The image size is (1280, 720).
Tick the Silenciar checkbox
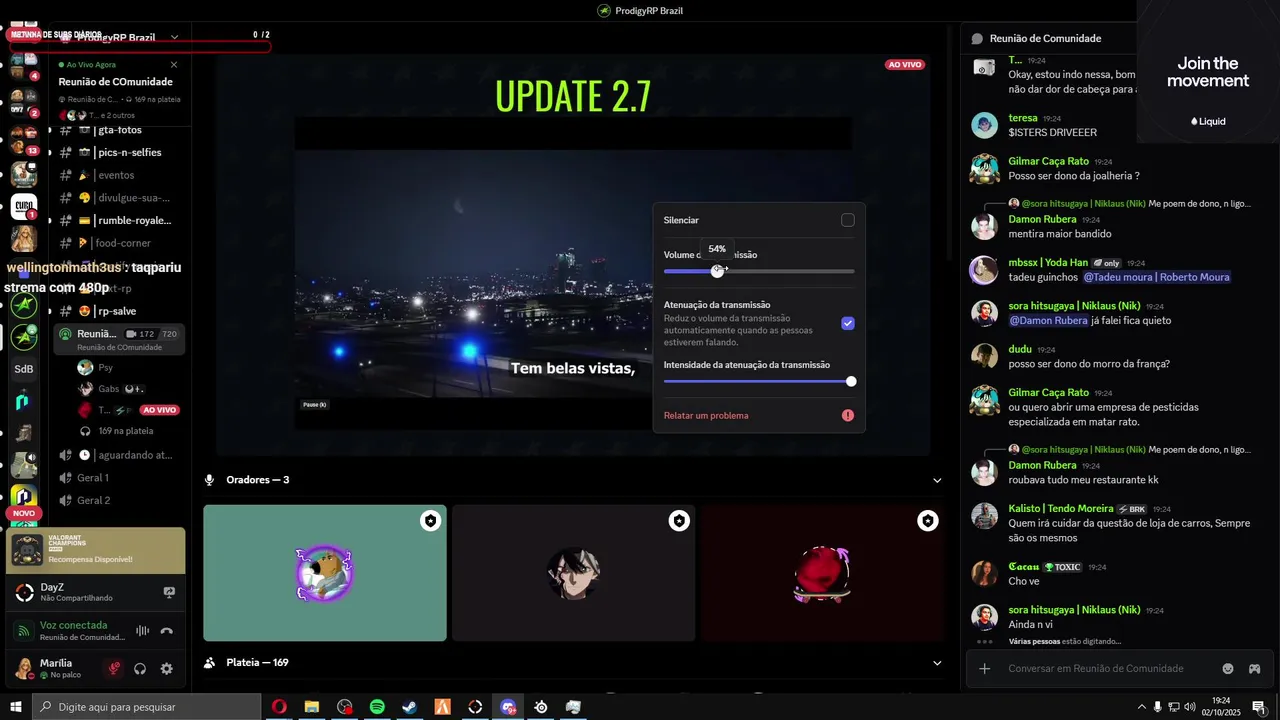tap(848, 220)
